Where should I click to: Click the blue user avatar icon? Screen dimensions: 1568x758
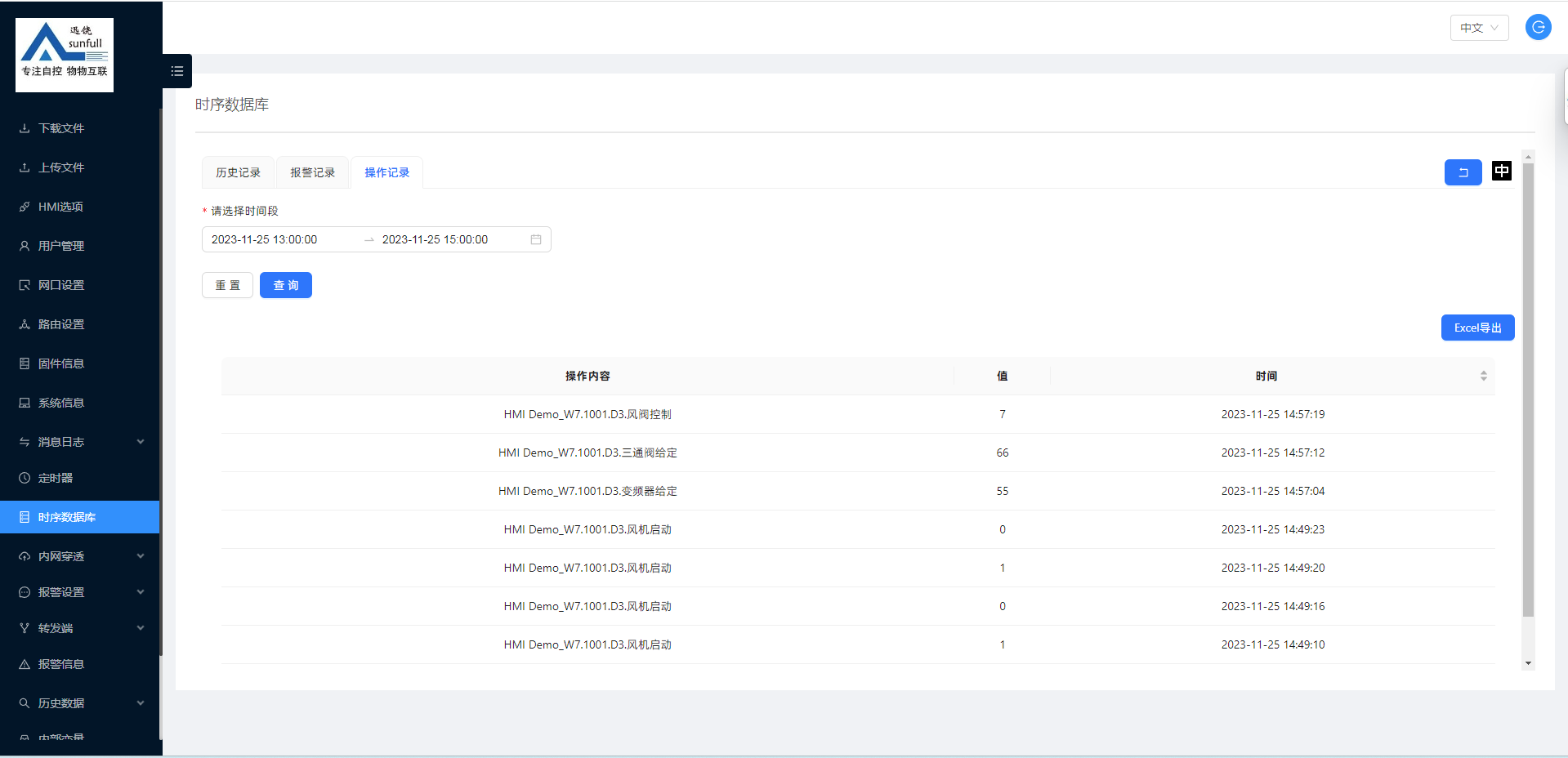tap(1538, 27)
